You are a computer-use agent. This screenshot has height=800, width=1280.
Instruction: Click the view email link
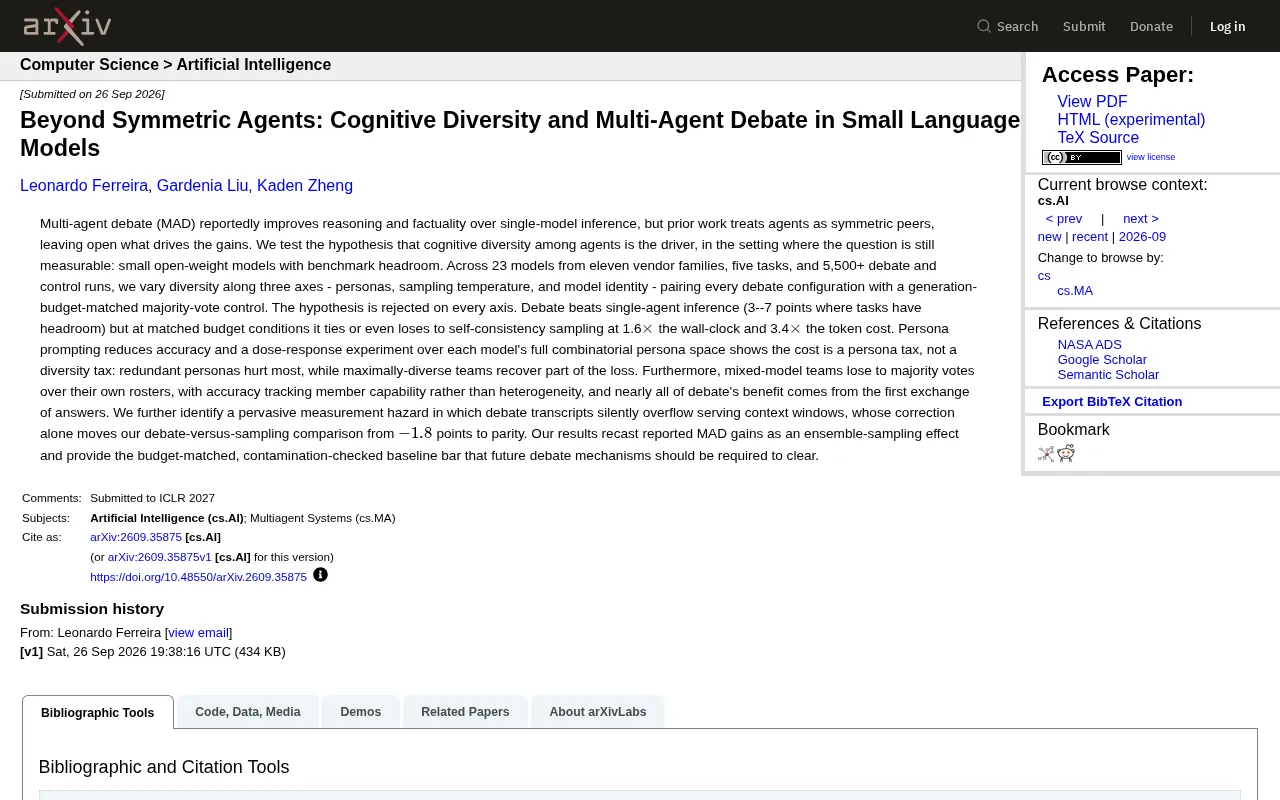pos(199,633)
